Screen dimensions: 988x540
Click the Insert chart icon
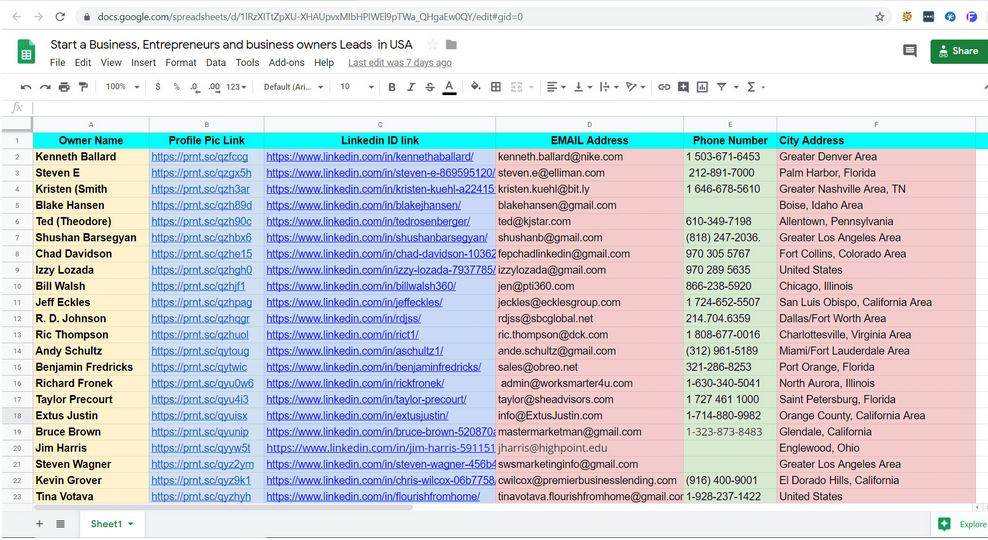703,87
